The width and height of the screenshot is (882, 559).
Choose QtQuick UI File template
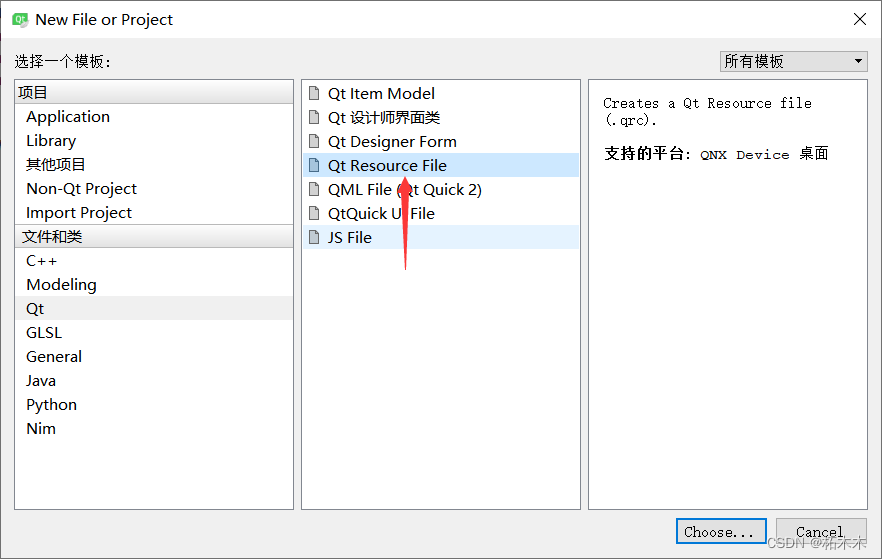441,213
